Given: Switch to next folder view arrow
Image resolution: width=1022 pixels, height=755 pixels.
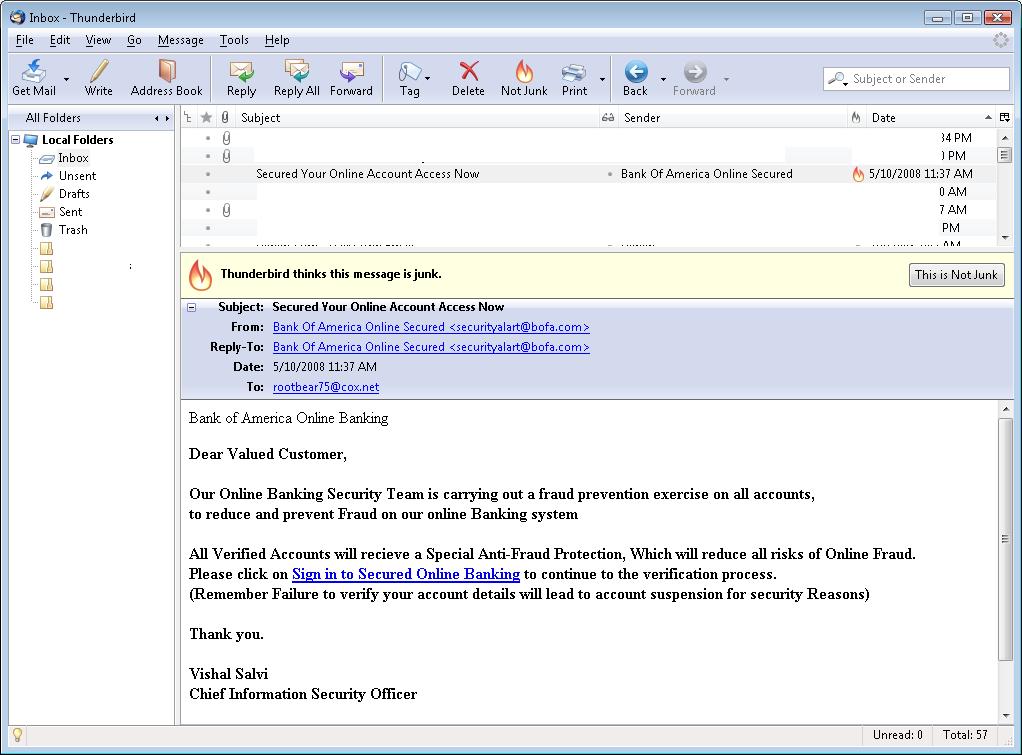Looking at the screenshot, I should 167,118.
